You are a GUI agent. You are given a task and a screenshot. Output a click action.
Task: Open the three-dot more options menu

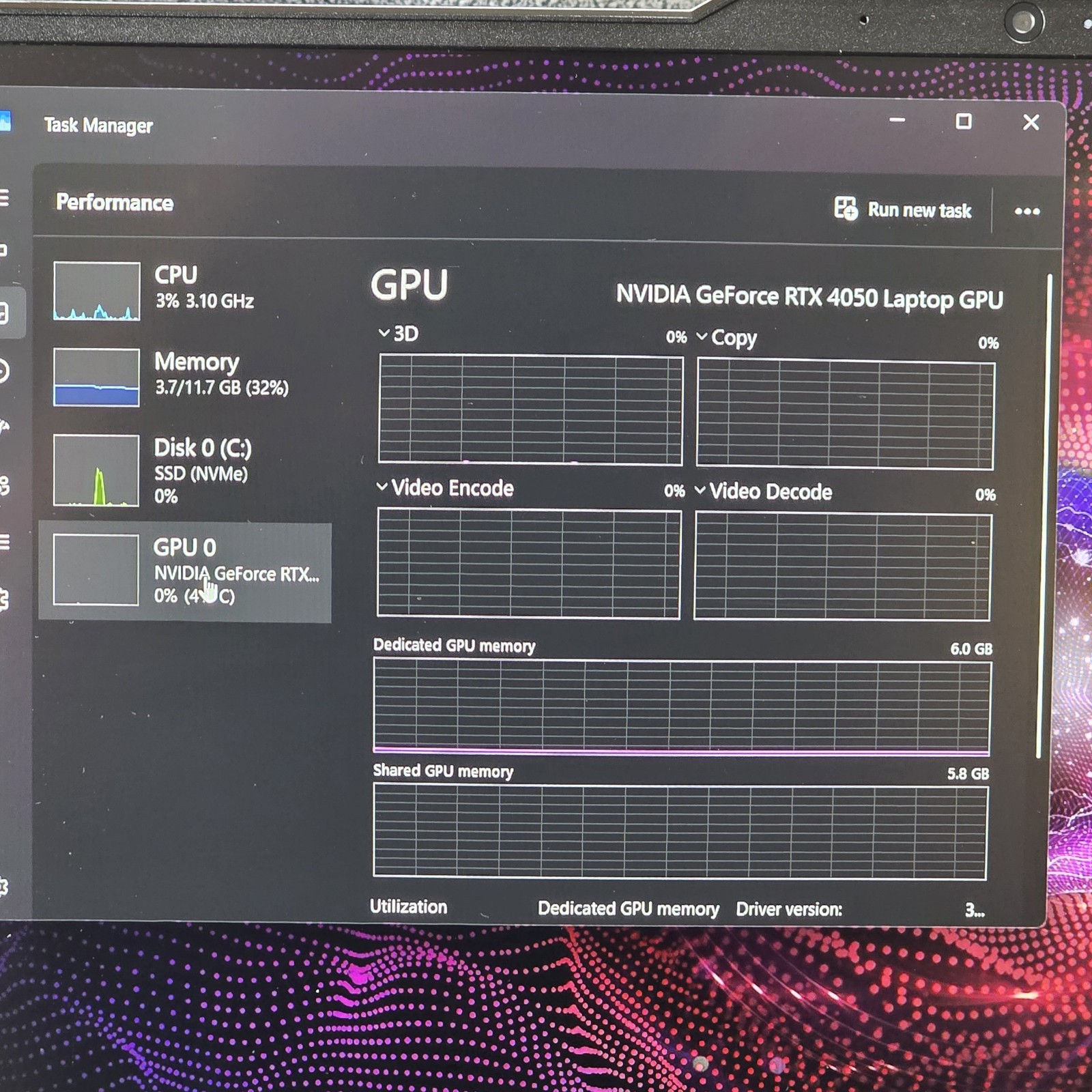[x=1026, y=211]
